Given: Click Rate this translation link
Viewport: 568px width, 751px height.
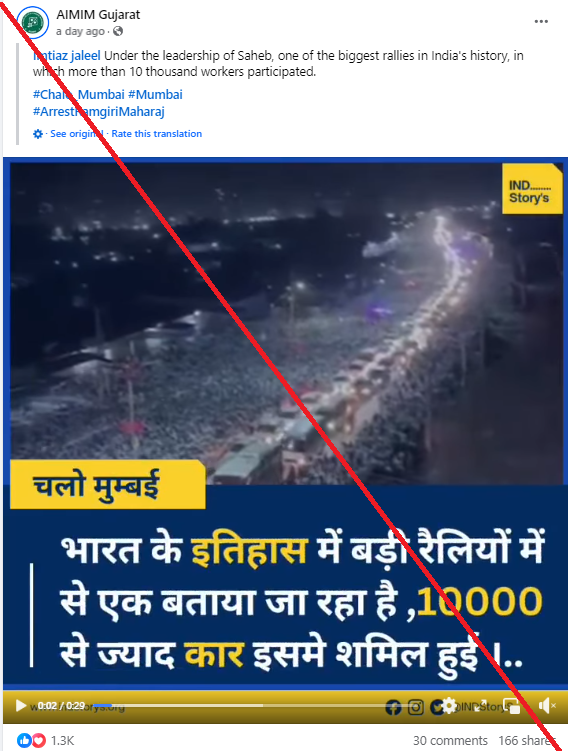Looking at the screenshot, I should point(157,134).
